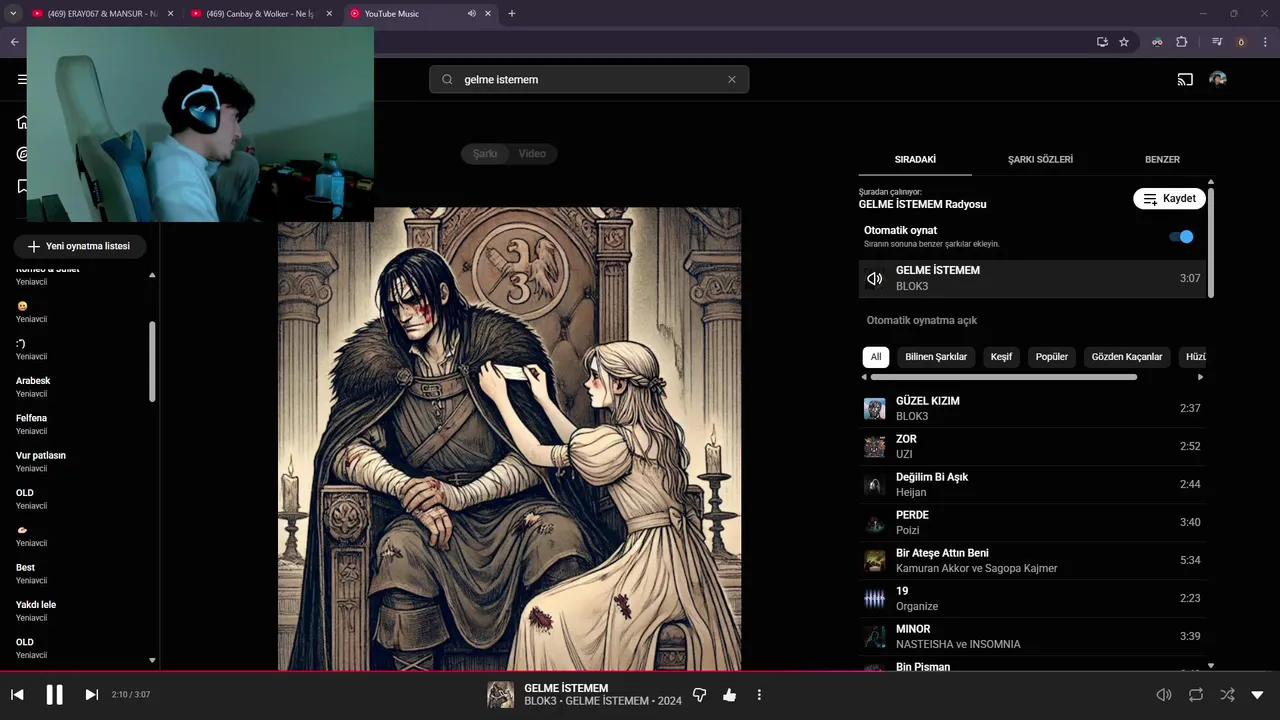Go to the previous track
1280x720 pixels.
tap(17, 695)
